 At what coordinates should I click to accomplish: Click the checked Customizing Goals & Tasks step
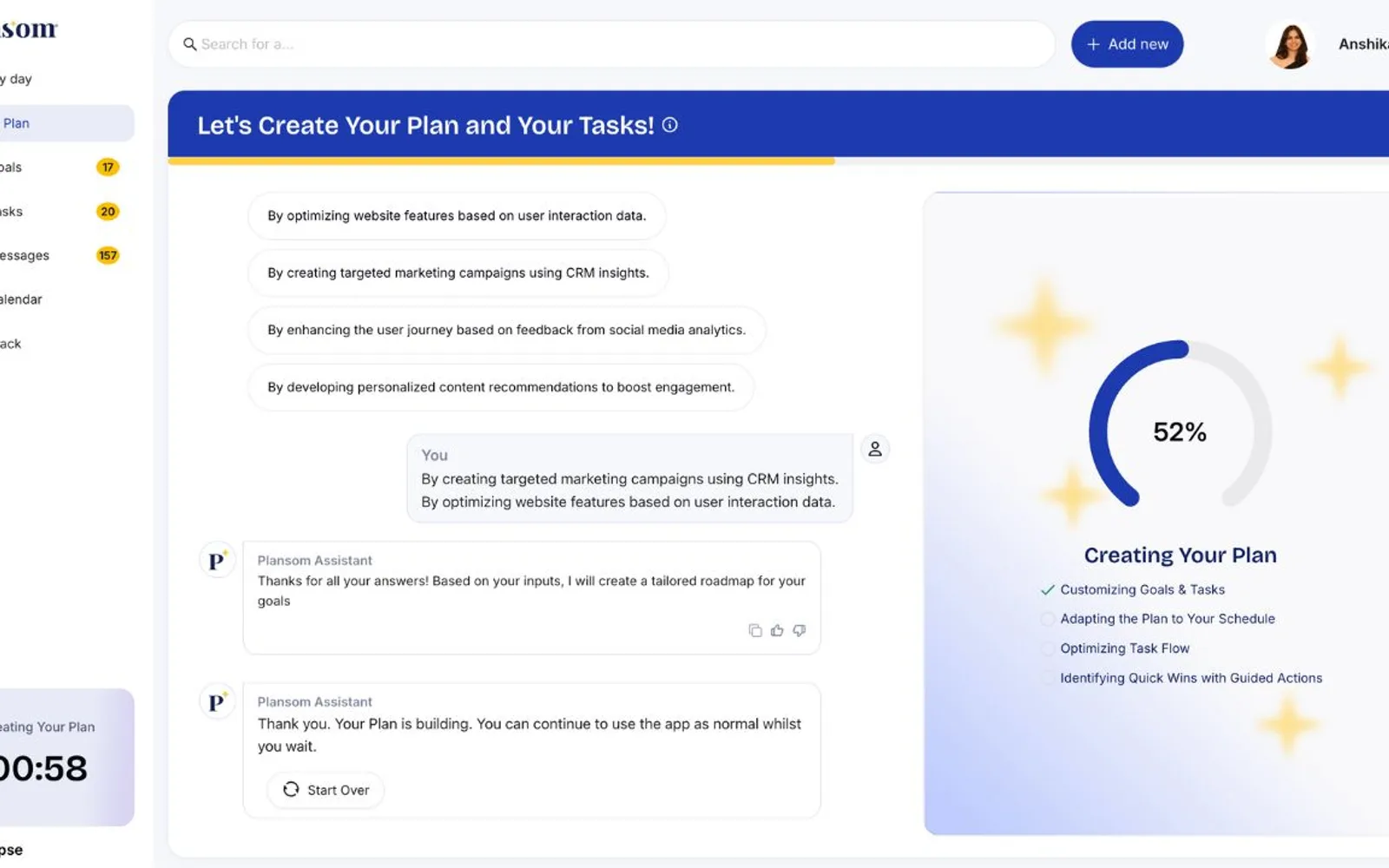pos(1133,589)
